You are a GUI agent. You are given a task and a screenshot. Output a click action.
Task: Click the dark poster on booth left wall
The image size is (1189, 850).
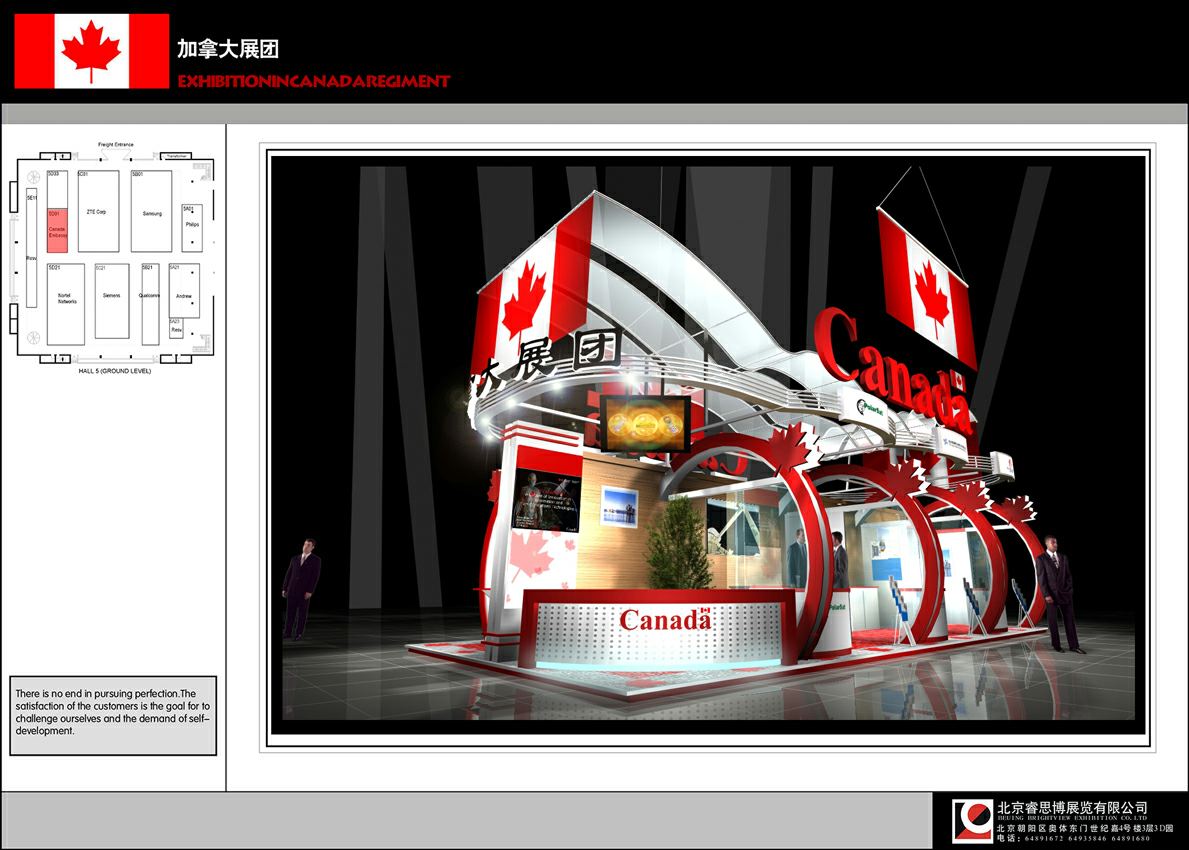[x=547, y=500]
